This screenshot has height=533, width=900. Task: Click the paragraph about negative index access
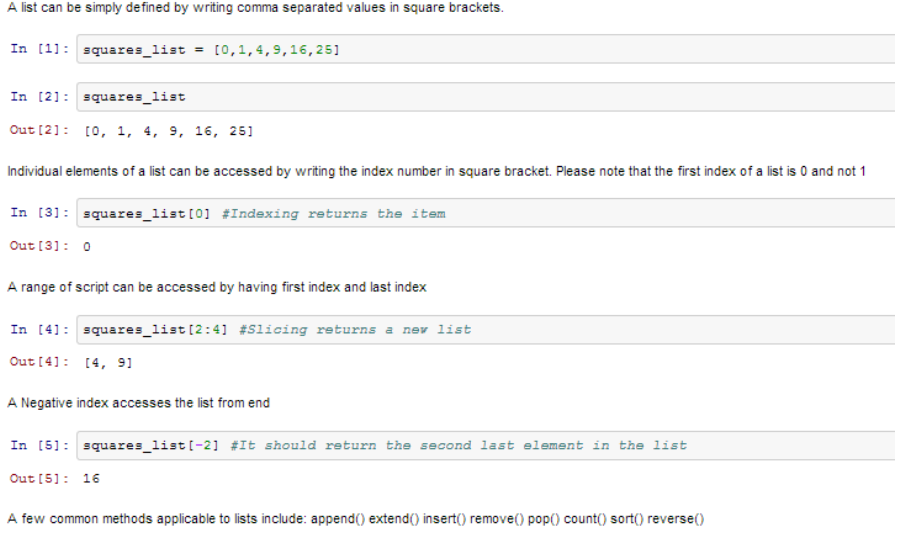(x=138, y=403)
